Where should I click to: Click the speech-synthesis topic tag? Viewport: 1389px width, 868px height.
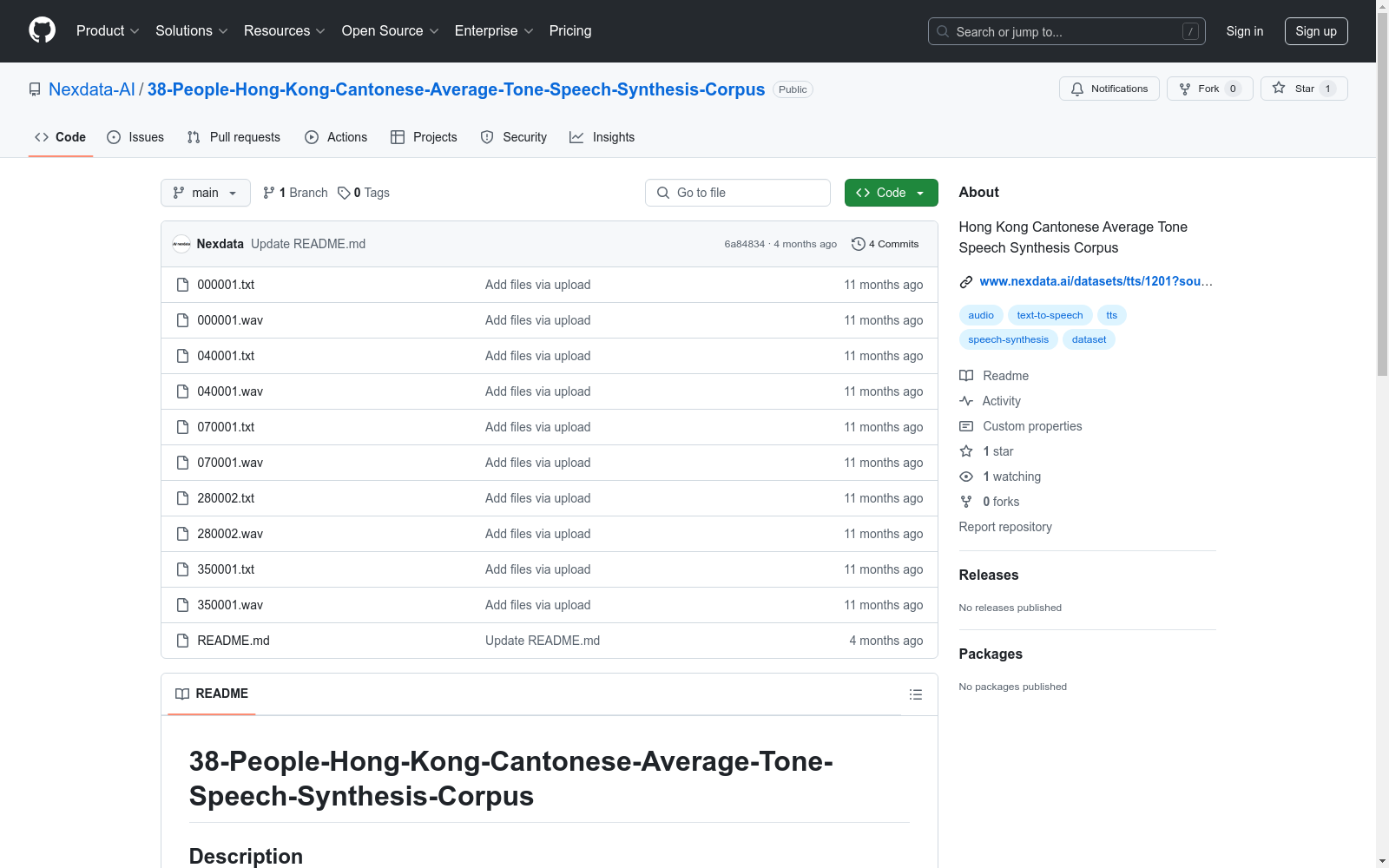click(1008, 339)
